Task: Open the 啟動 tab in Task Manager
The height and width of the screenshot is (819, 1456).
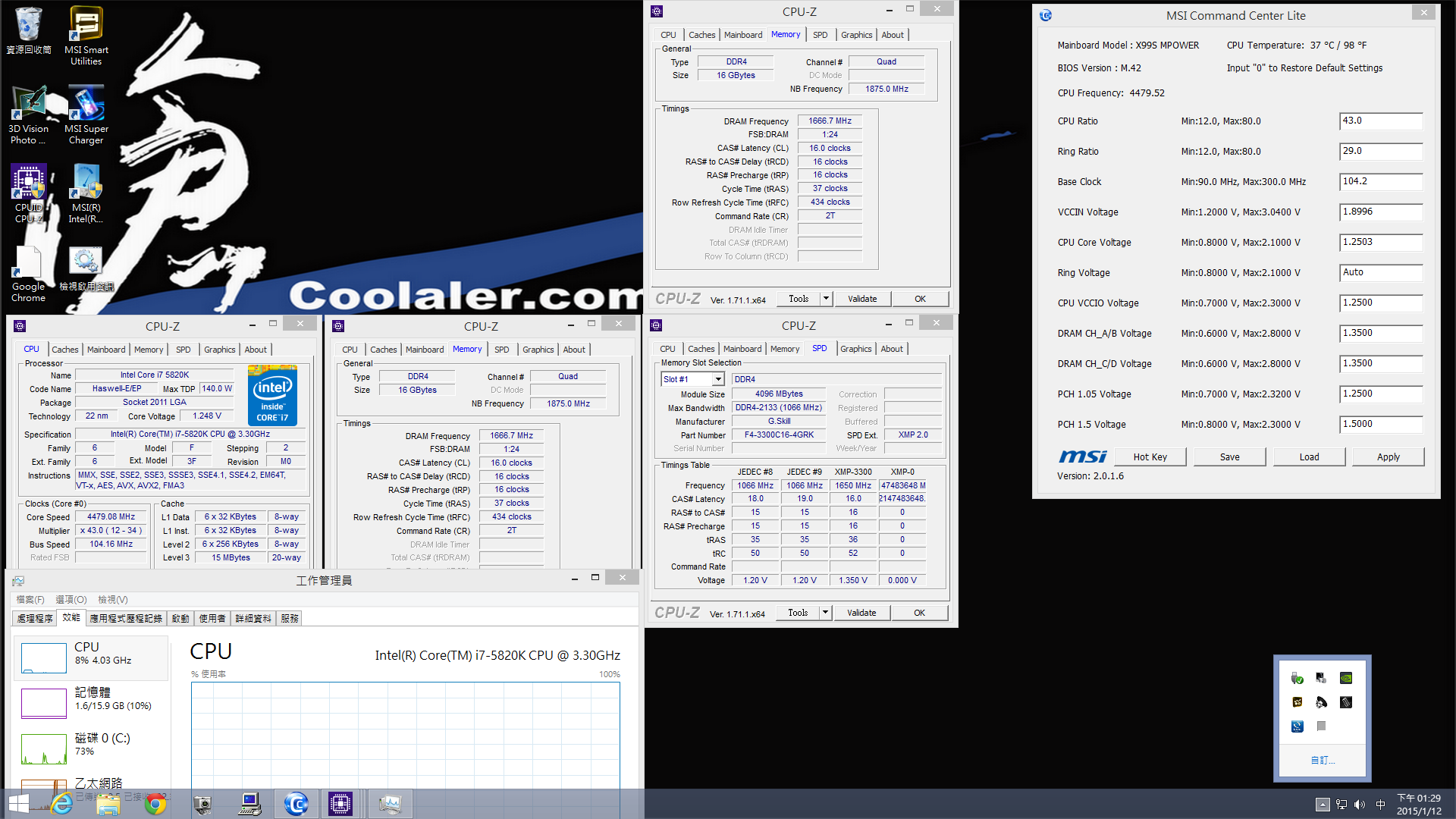Action: 180,618
